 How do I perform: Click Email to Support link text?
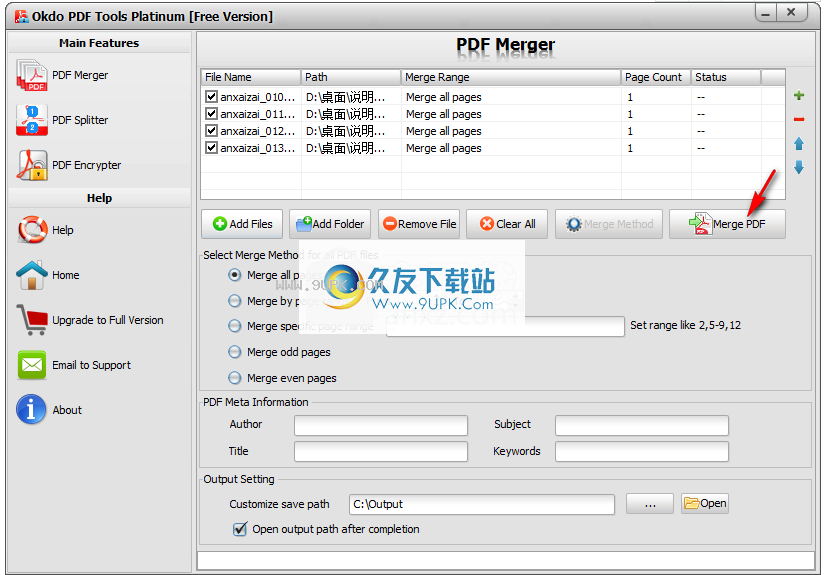click(91, 365)
